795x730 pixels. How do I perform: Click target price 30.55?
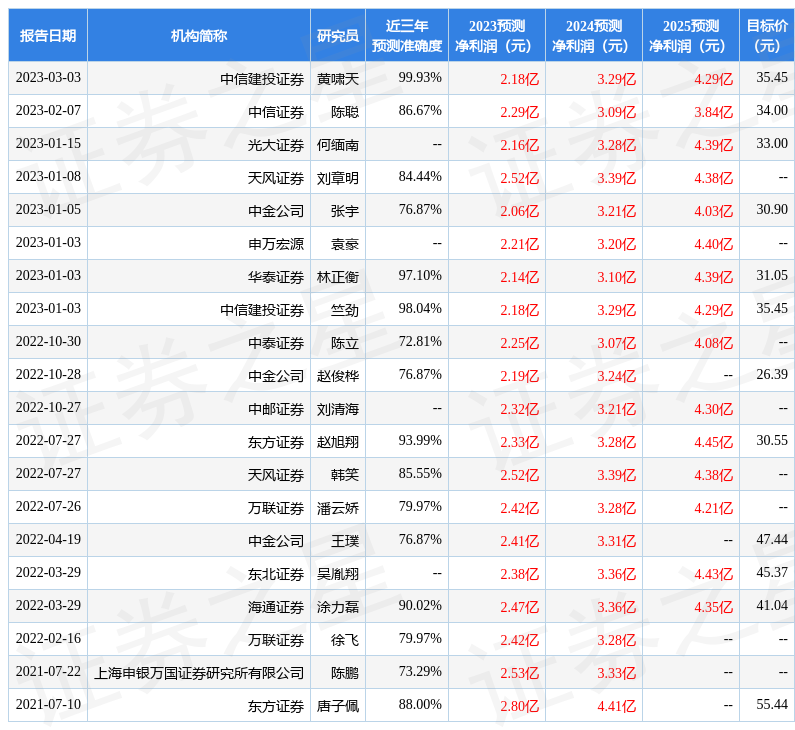click(x=772, y=440)
